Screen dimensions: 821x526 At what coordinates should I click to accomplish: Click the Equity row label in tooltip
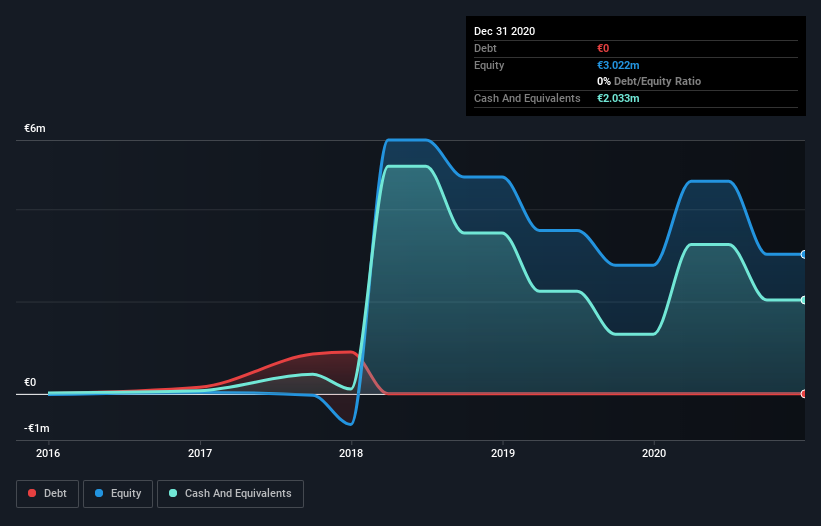[489, 65]
